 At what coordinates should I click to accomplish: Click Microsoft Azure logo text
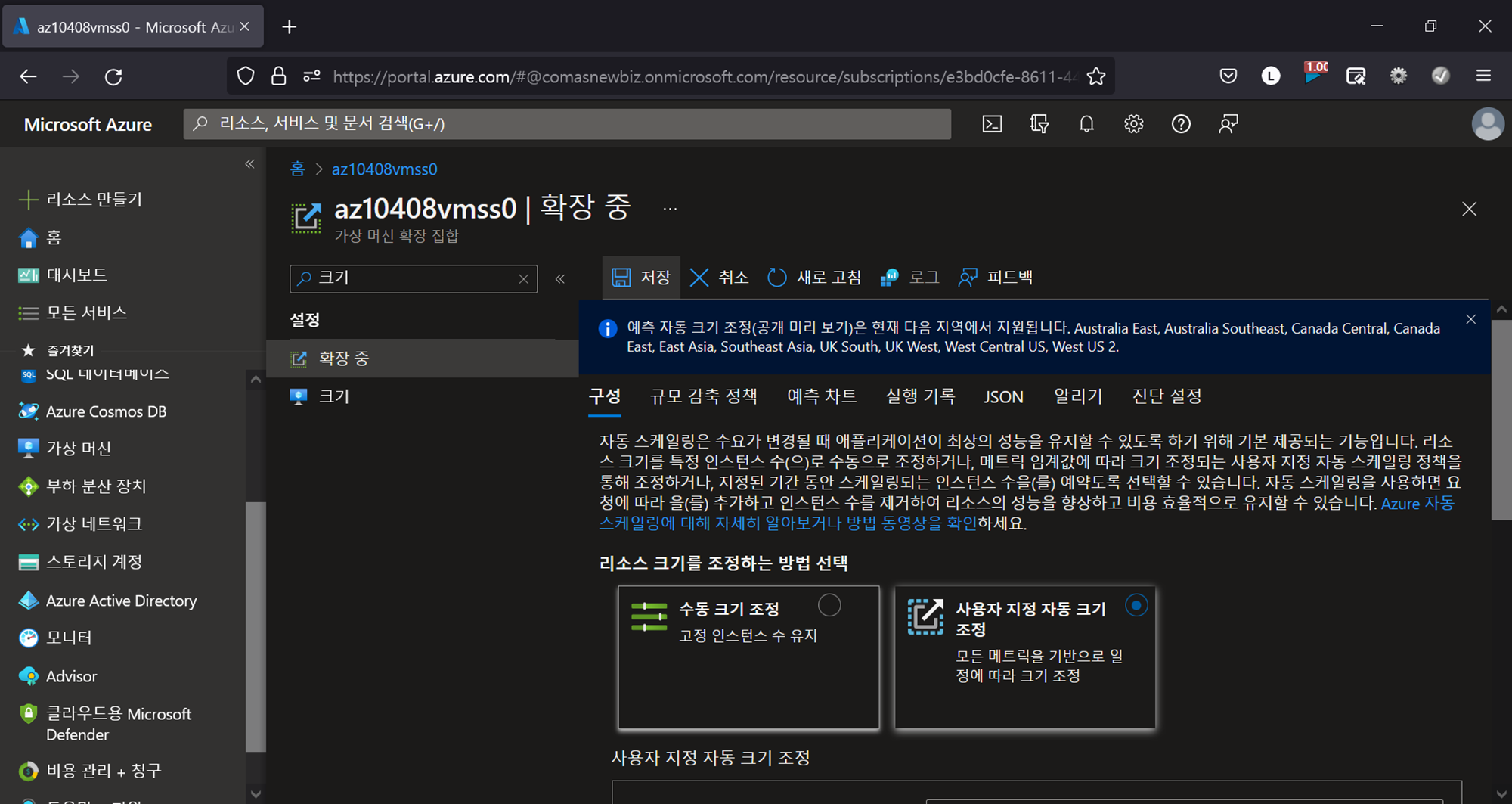[x=88, y=125]
